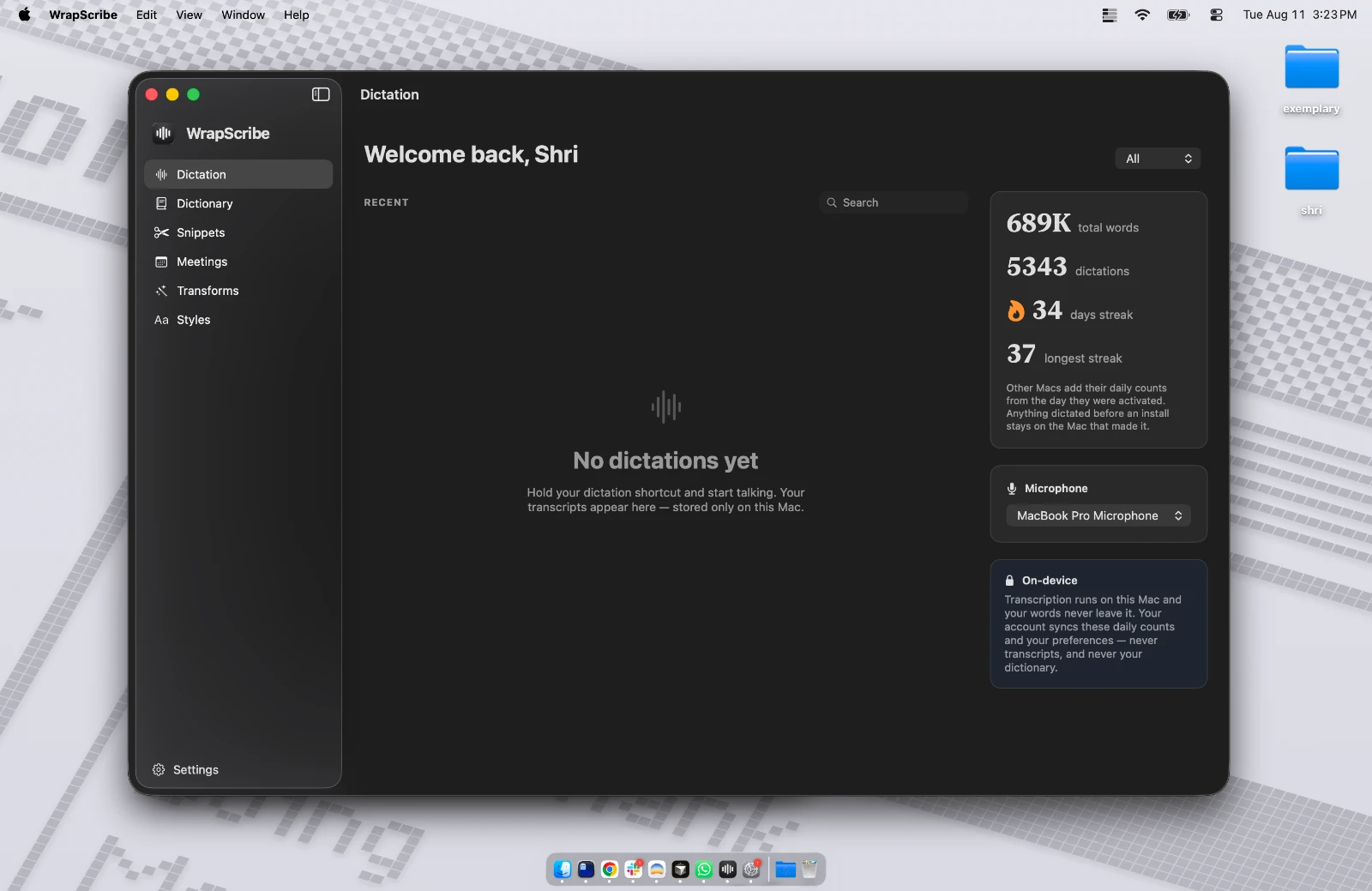Open the Help menu

(x=297, y=15)
